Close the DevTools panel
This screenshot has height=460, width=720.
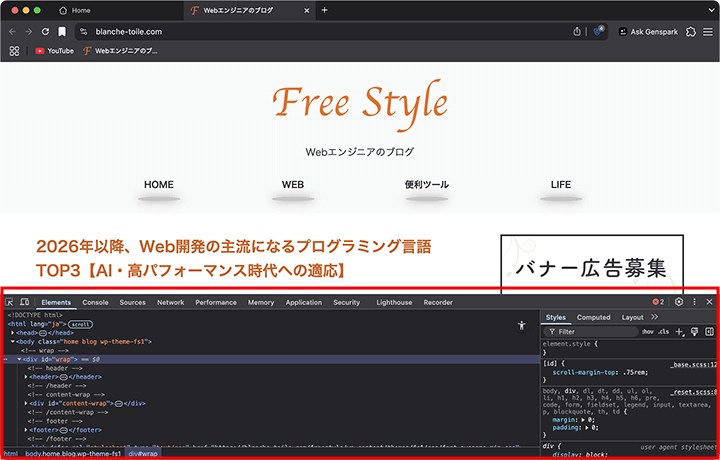coord(709,302)
